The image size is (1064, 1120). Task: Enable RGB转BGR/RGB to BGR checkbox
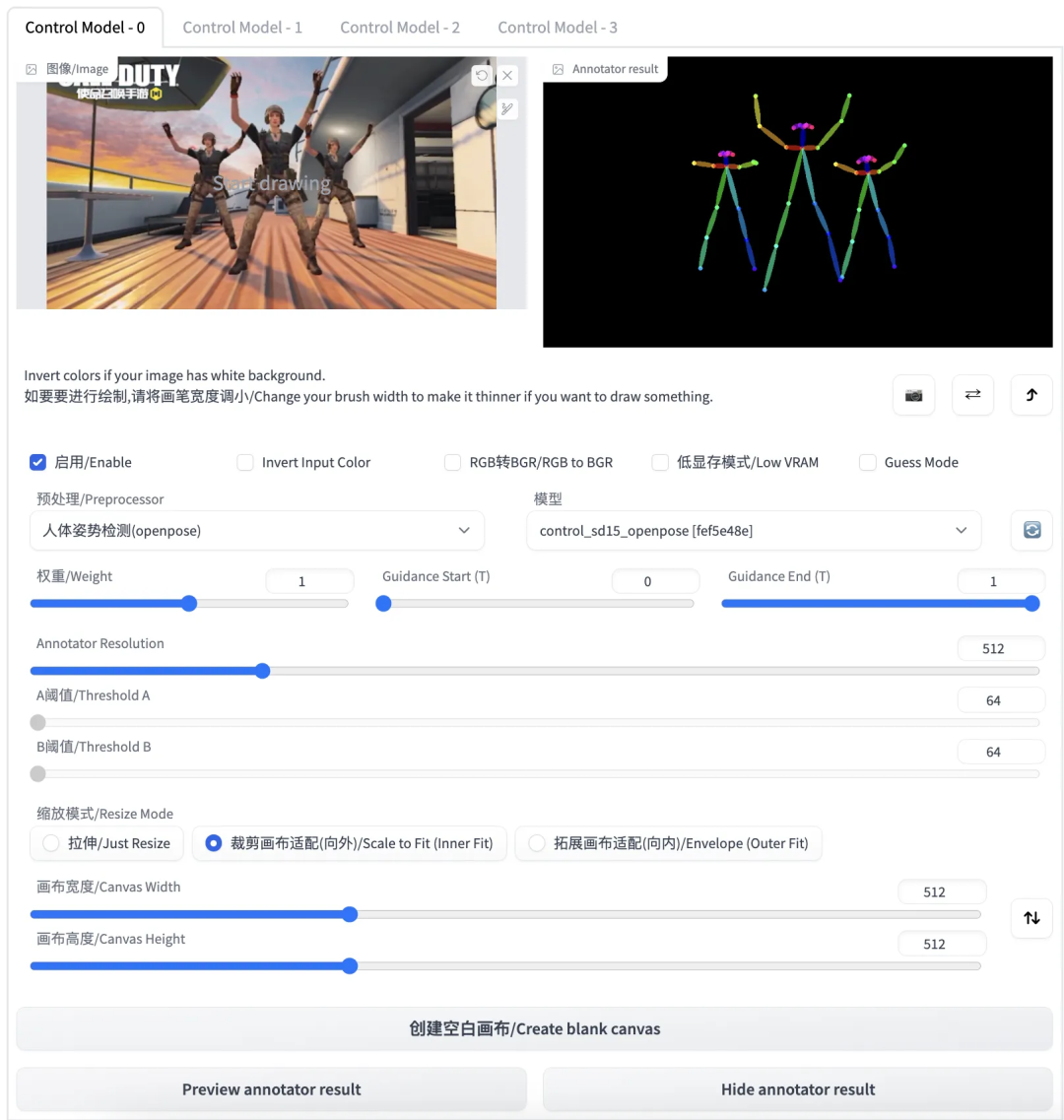[x=452, y=462]
